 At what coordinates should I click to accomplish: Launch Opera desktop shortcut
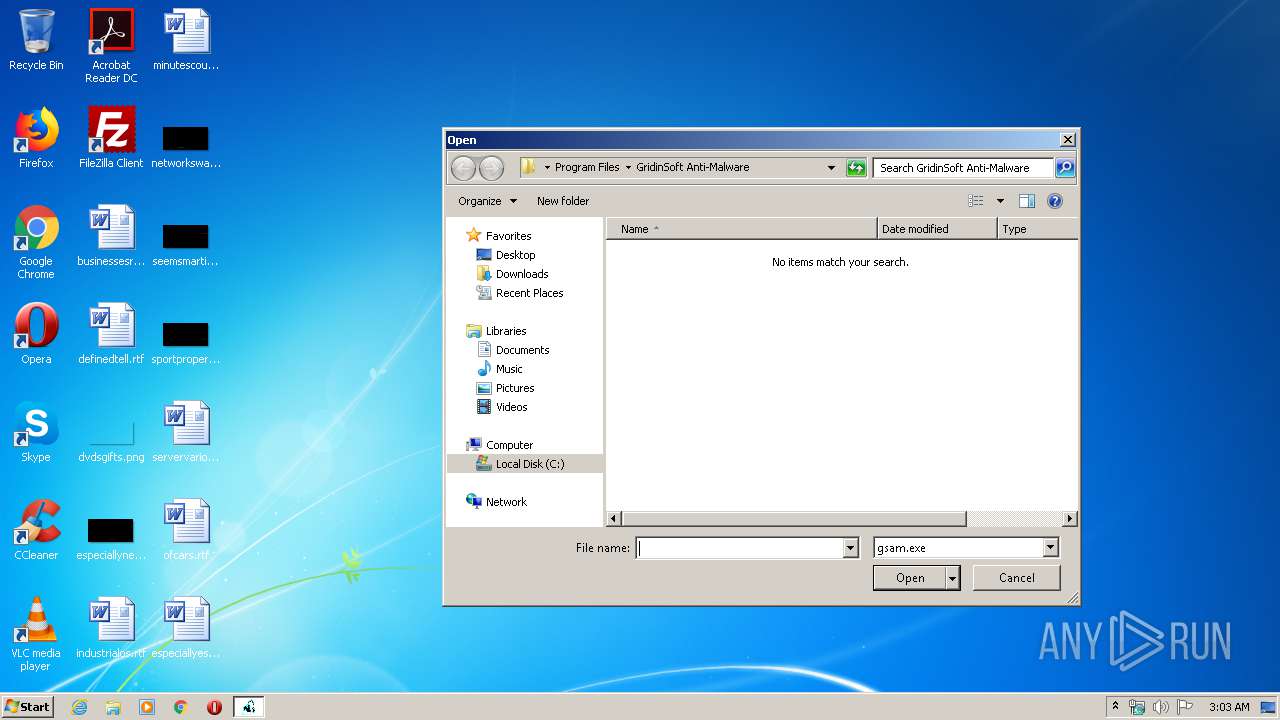coord(36,334)
